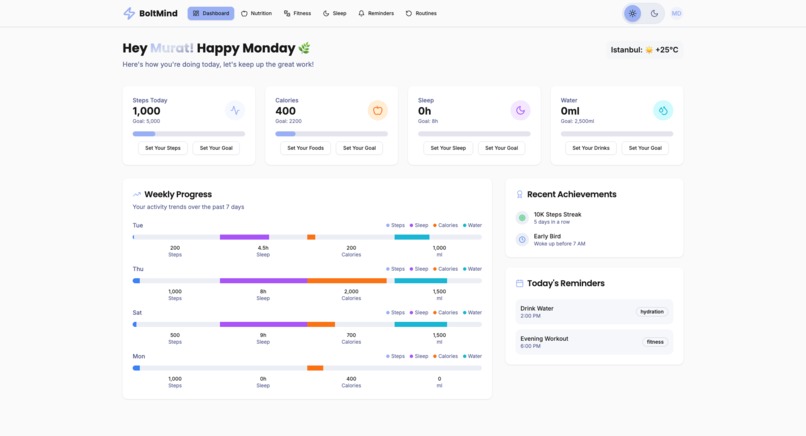The image size is (806, 436).
Task: Click the 10K Steps Streak green badge icon
Action: [522, 217]
